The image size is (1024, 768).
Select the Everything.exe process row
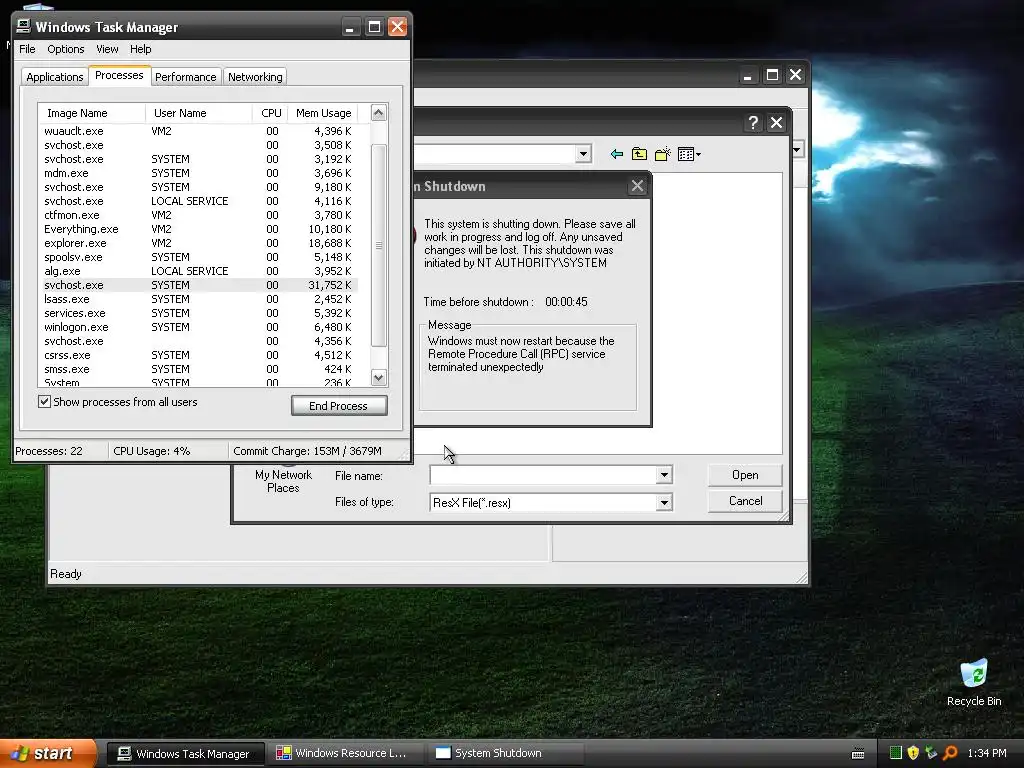pos(198,229)
